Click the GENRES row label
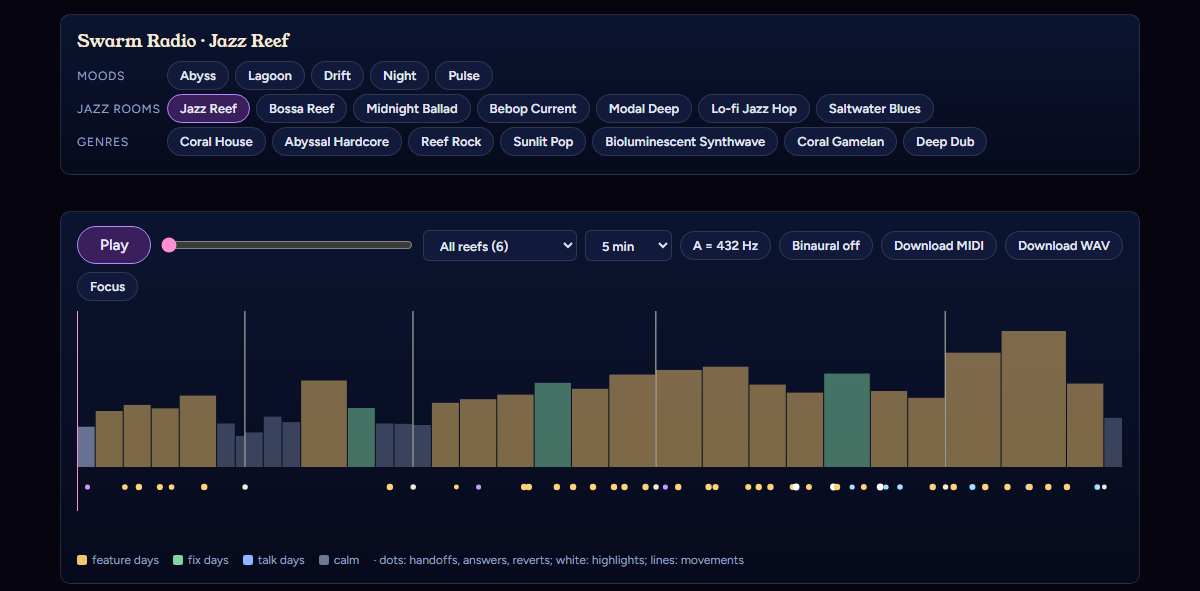Viewport: 1200px width, 591px height. pyautogui.click(x=103, y=142)
